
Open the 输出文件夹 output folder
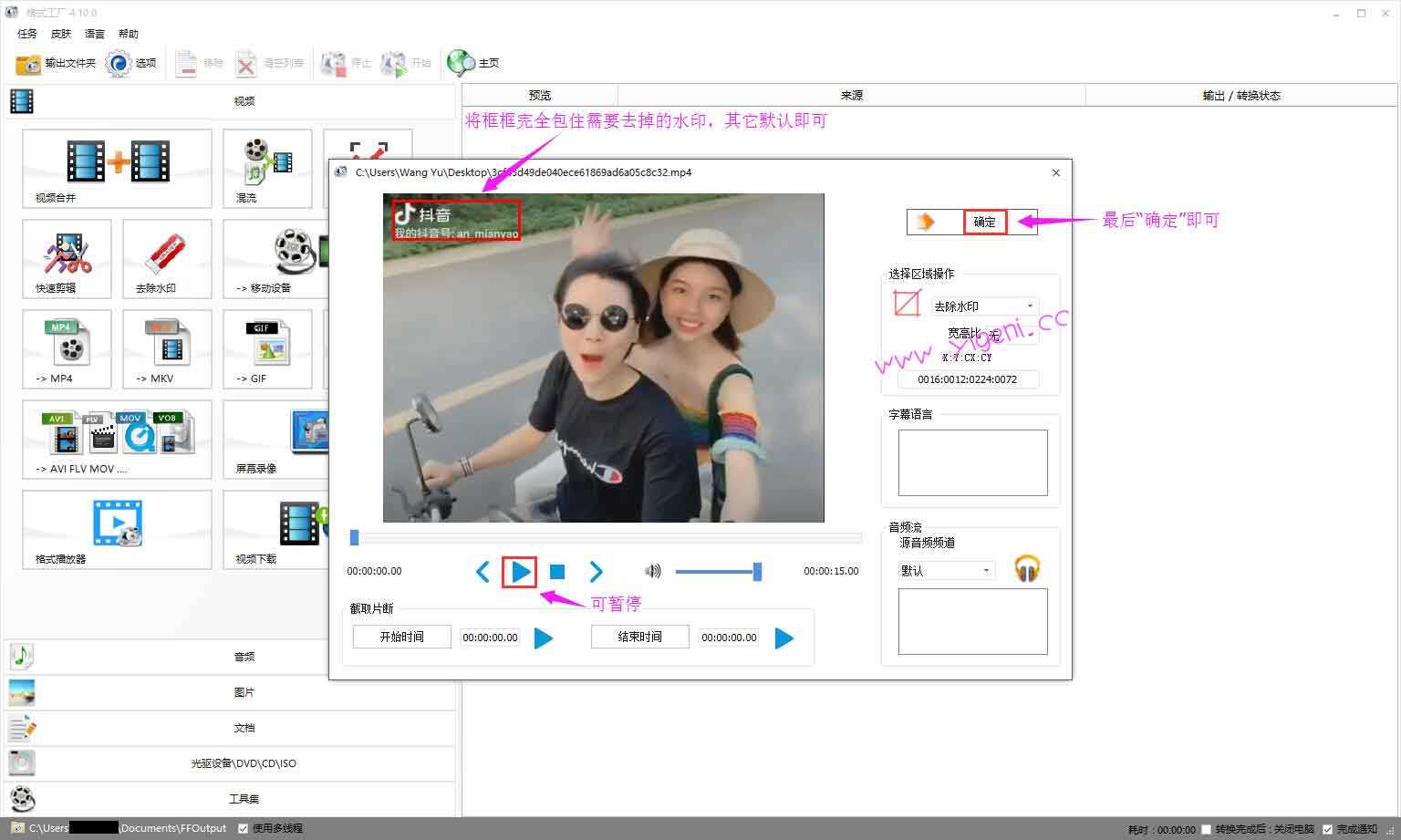(55, 63)
